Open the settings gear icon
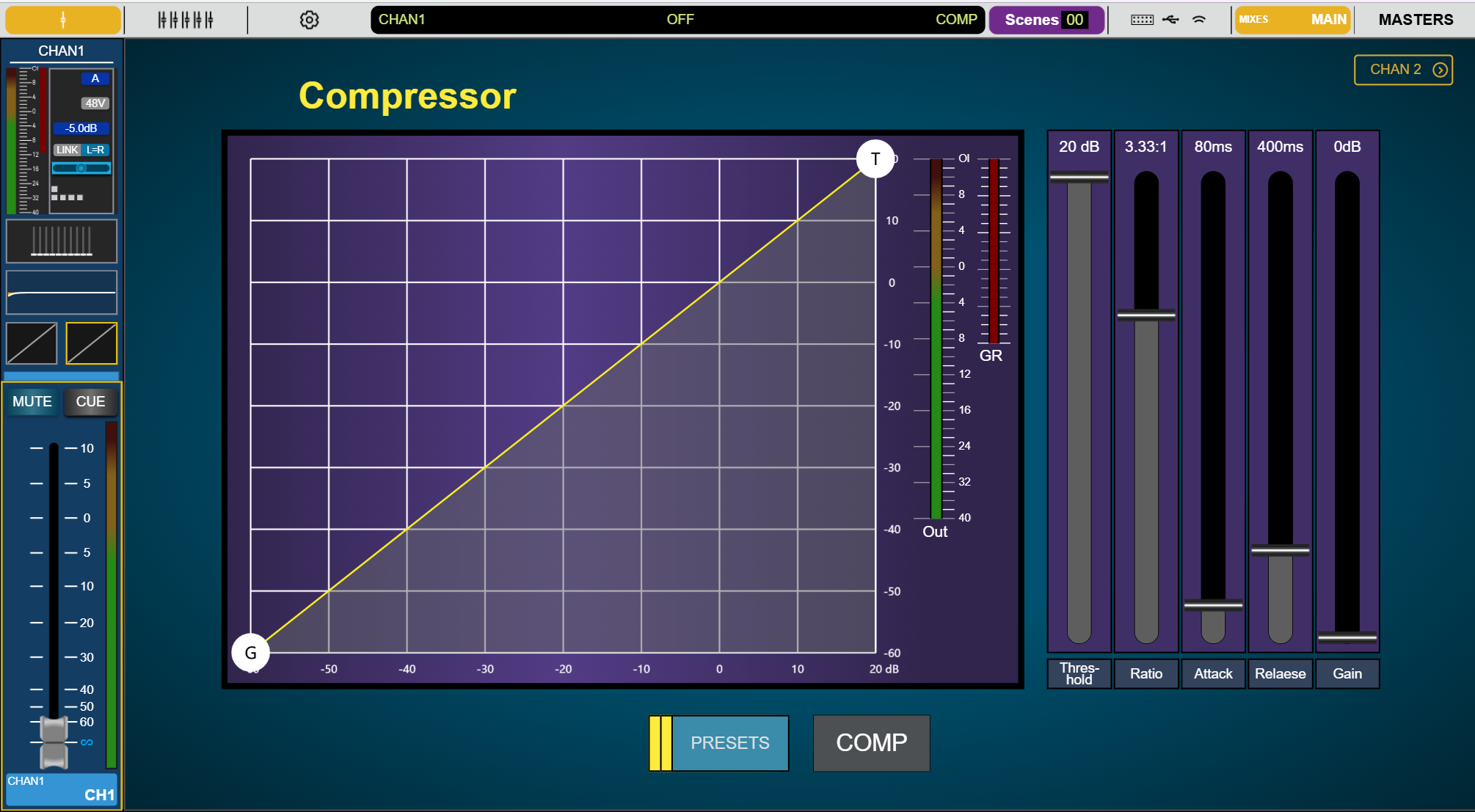 tap(310, 20)
